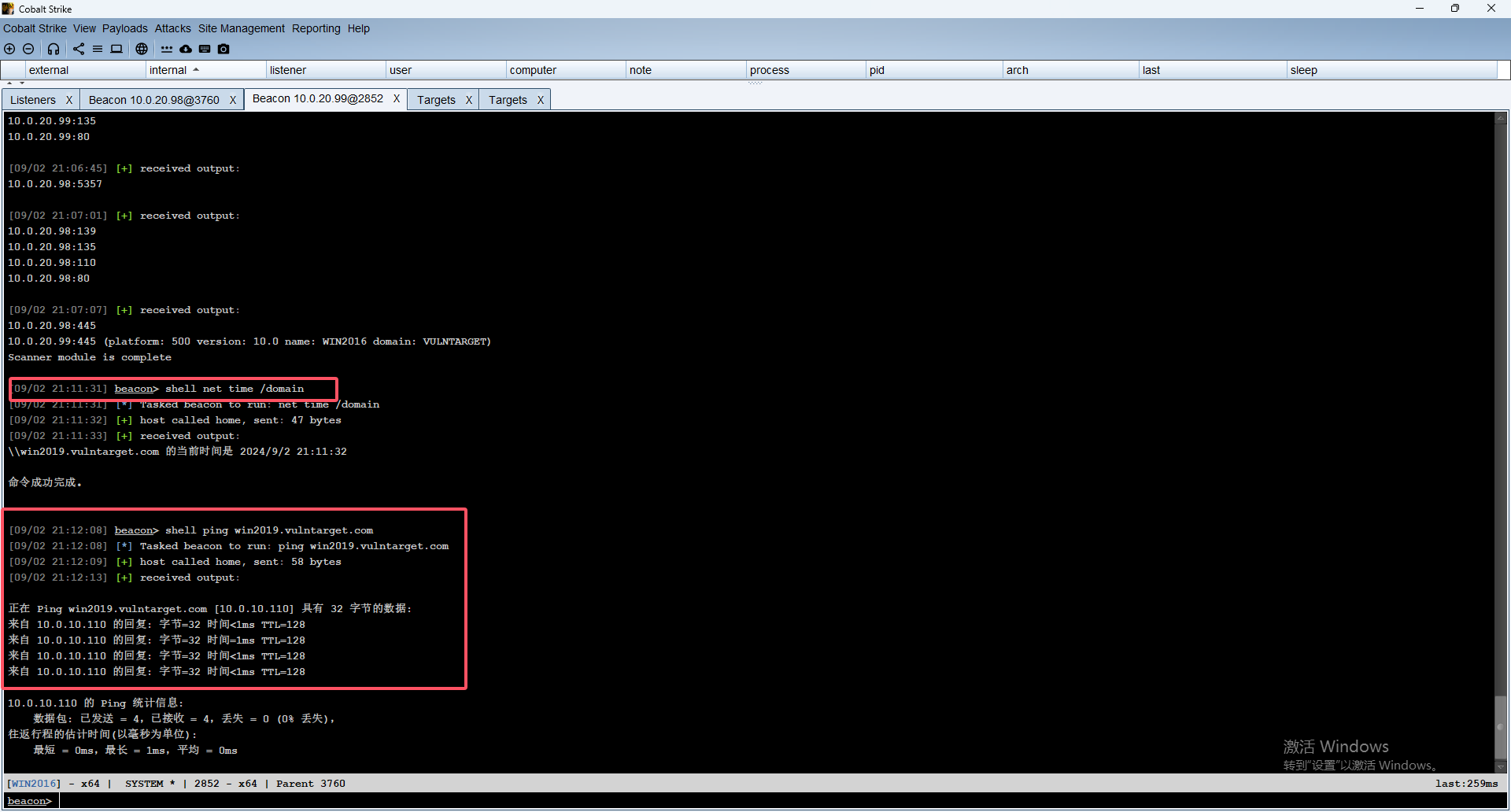Close the Beacon 10.0.20.98@3760 tab

pos(233,100)
